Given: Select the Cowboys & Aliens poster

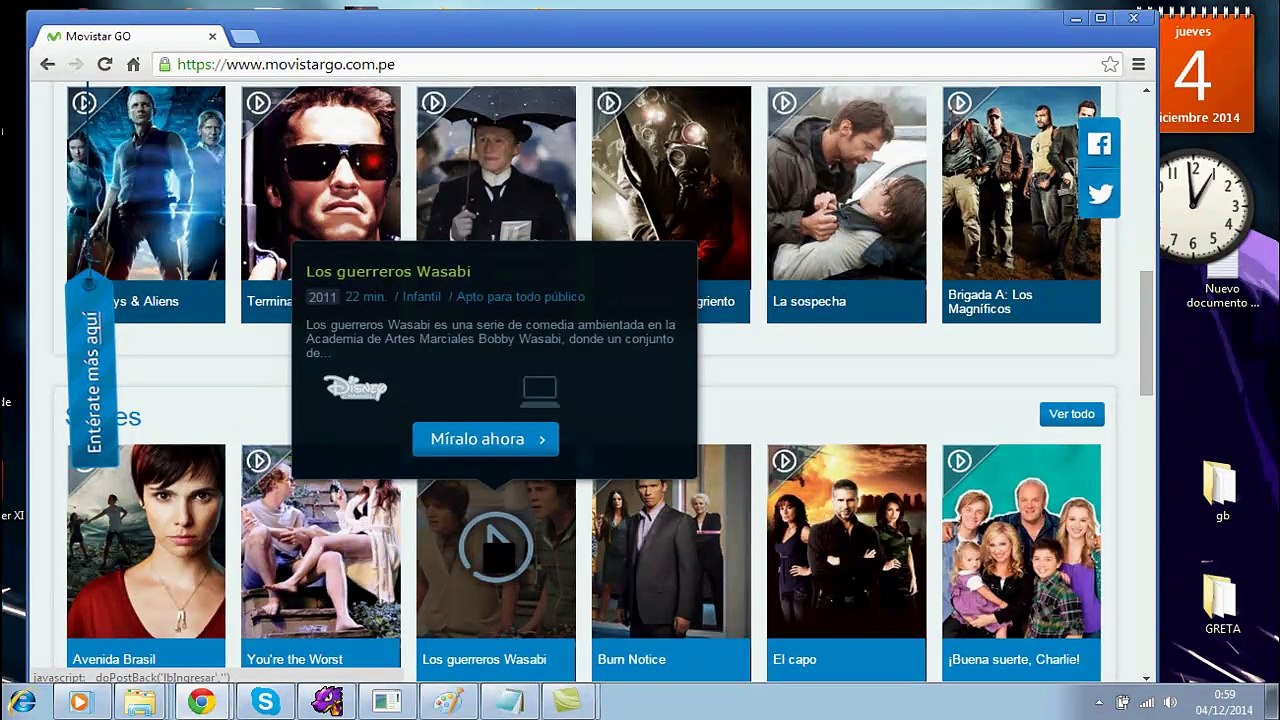Looking at the screenshot, I should point(146,183).
